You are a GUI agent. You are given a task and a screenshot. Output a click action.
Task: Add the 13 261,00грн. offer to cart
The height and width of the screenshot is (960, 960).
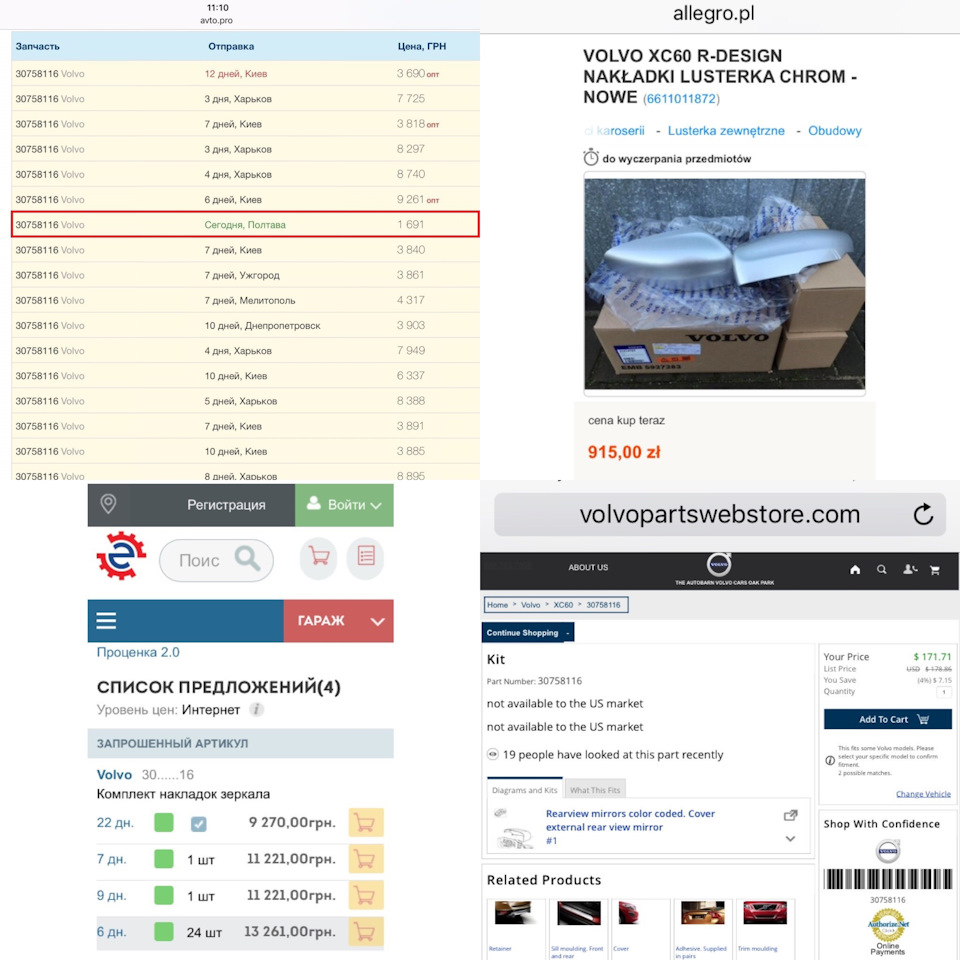[x=366, y=932]
